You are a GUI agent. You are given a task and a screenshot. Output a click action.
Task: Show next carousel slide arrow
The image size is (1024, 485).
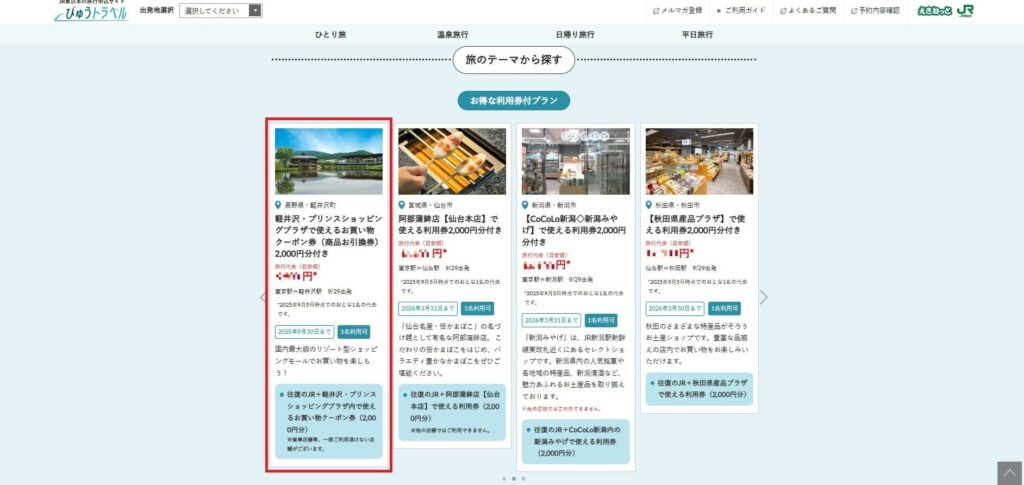(x=763, y=297)
